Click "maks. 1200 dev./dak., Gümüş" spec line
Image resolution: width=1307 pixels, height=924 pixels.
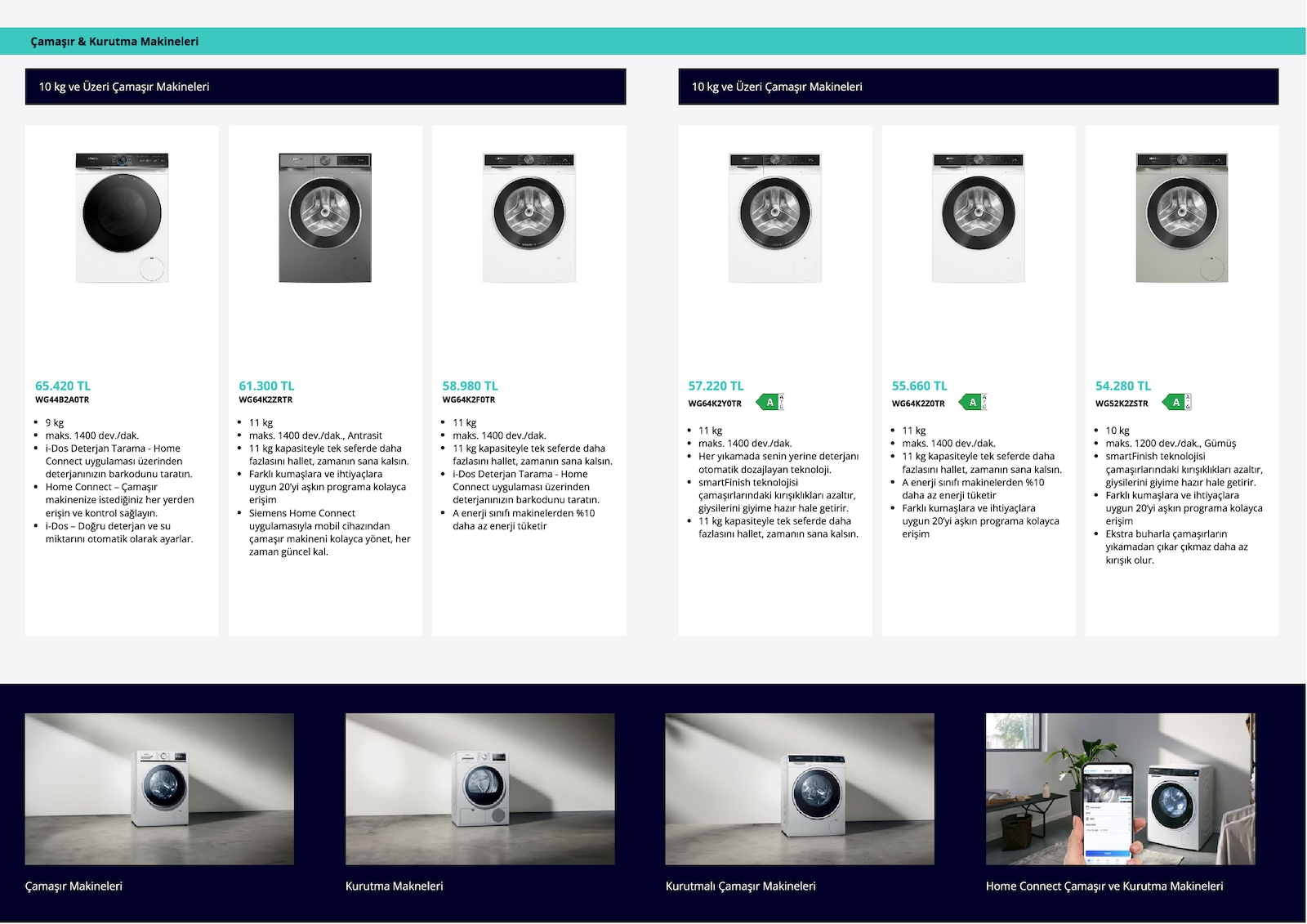click(x=1171, y=444)
